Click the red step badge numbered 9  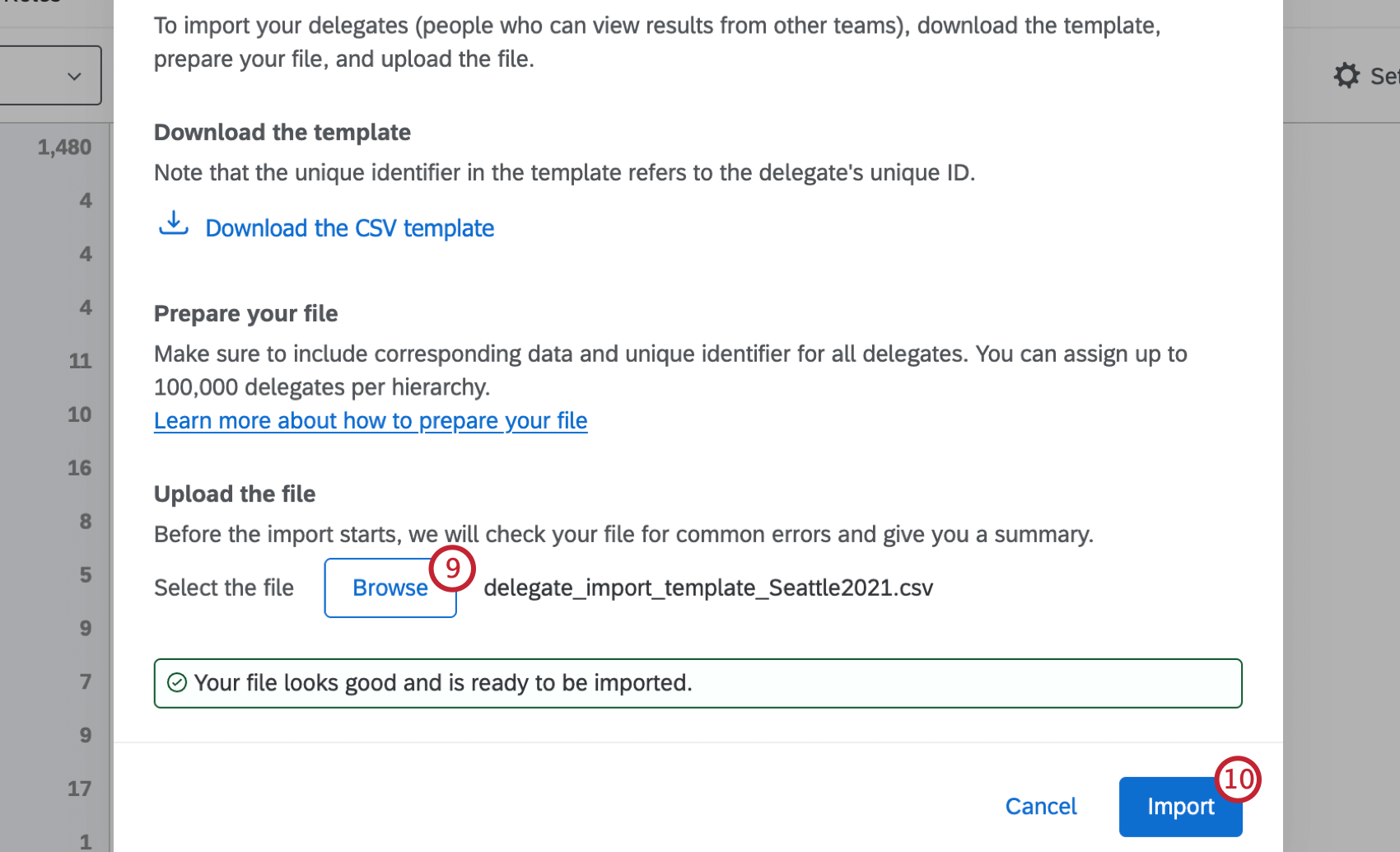point(452,568)
